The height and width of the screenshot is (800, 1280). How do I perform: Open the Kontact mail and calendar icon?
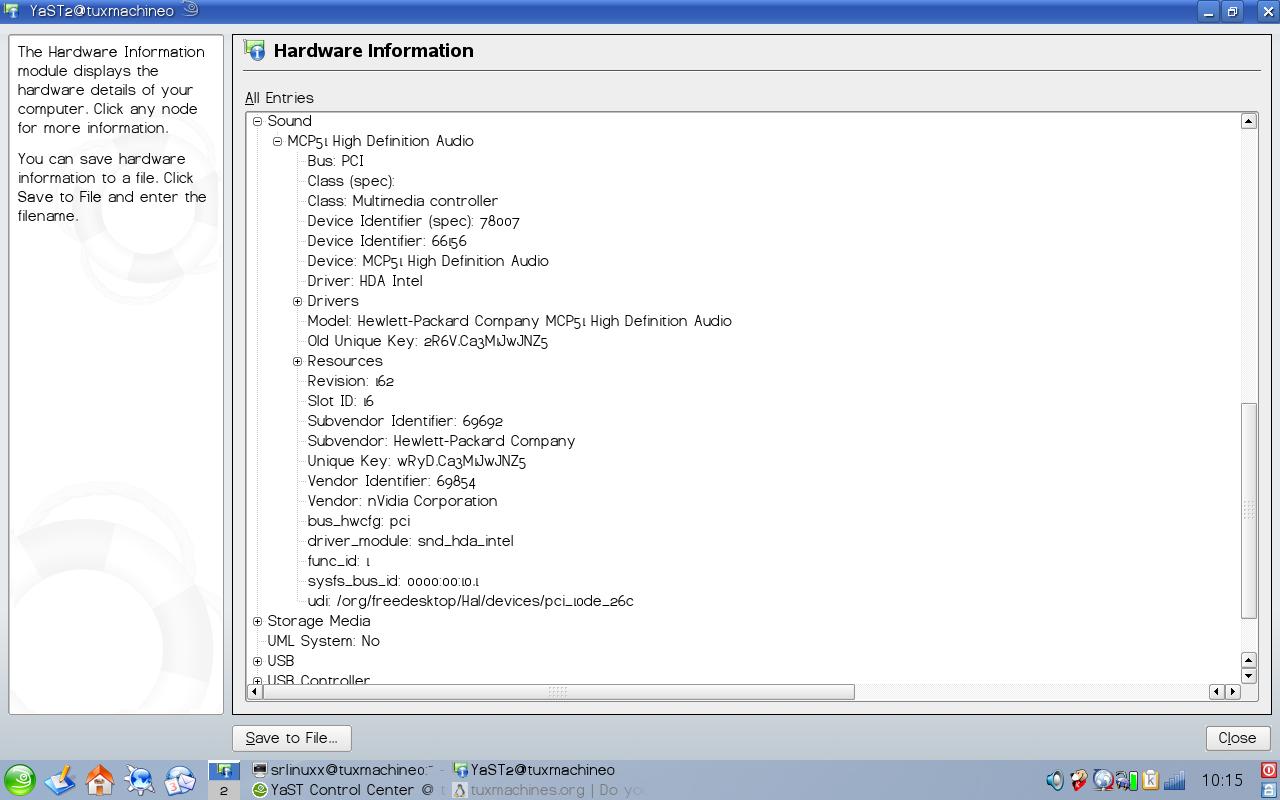[180, 780]
